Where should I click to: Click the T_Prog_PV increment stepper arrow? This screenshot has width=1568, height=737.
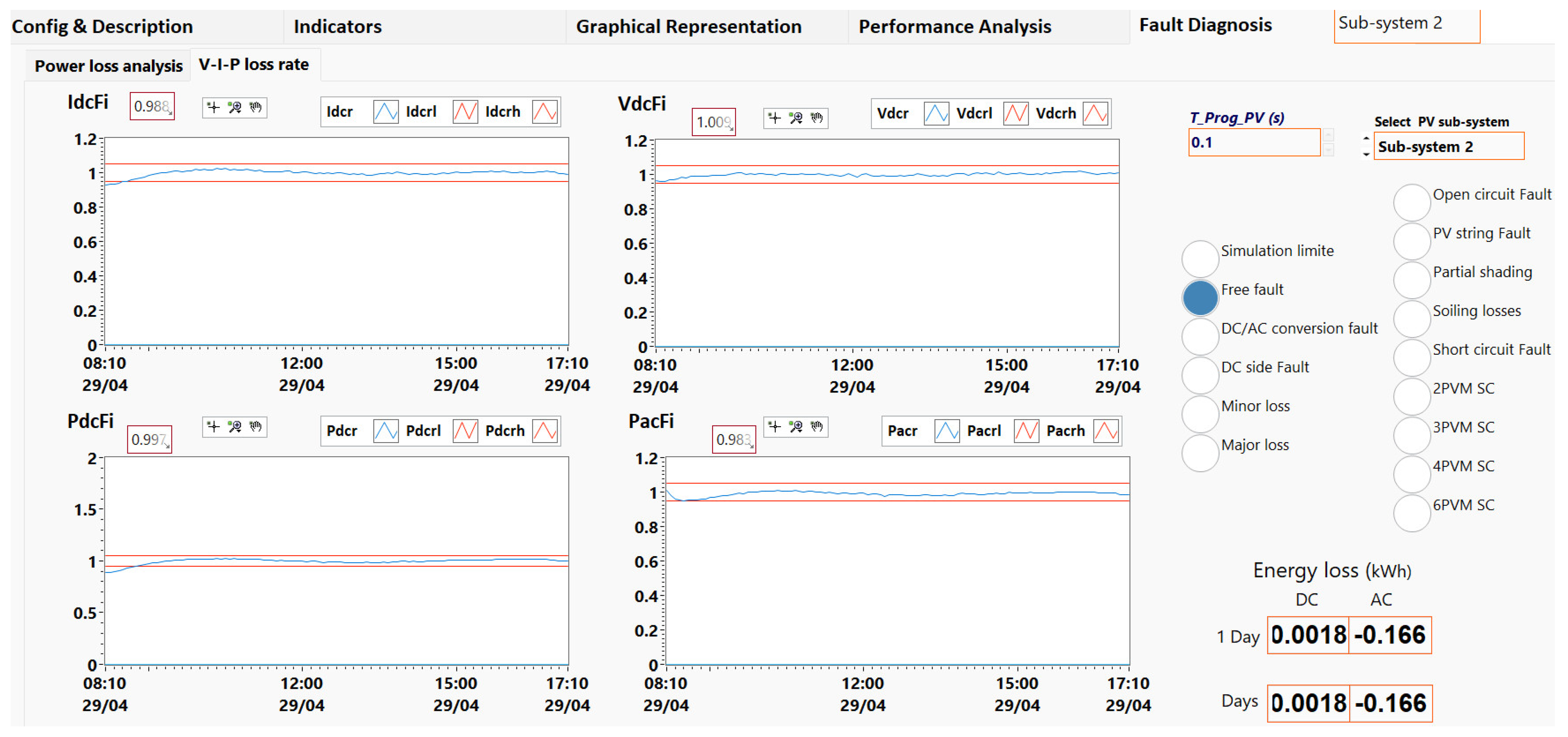[x=1328, y=135]
